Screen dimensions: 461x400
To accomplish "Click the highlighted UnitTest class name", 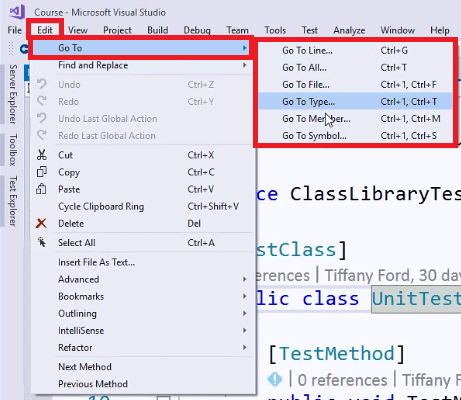I will (x=416, y=299).
